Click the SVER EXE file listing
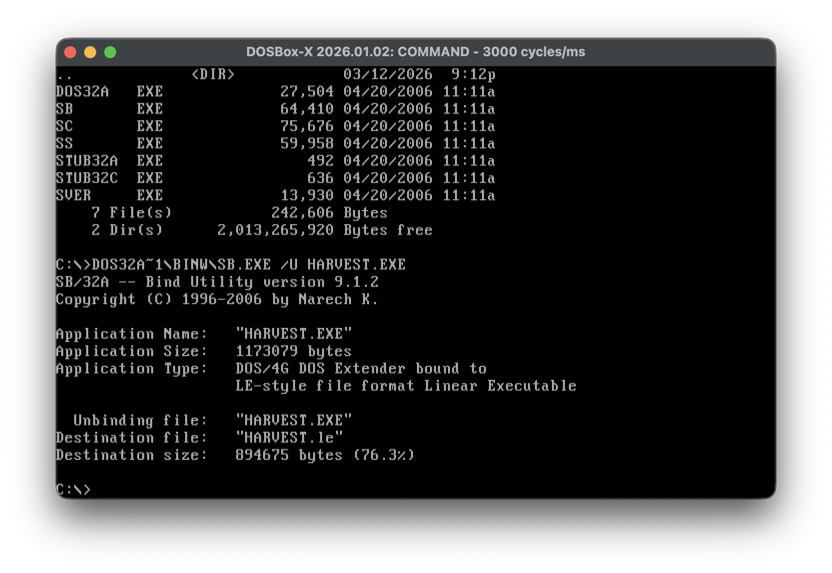 [x=109, y=195]
